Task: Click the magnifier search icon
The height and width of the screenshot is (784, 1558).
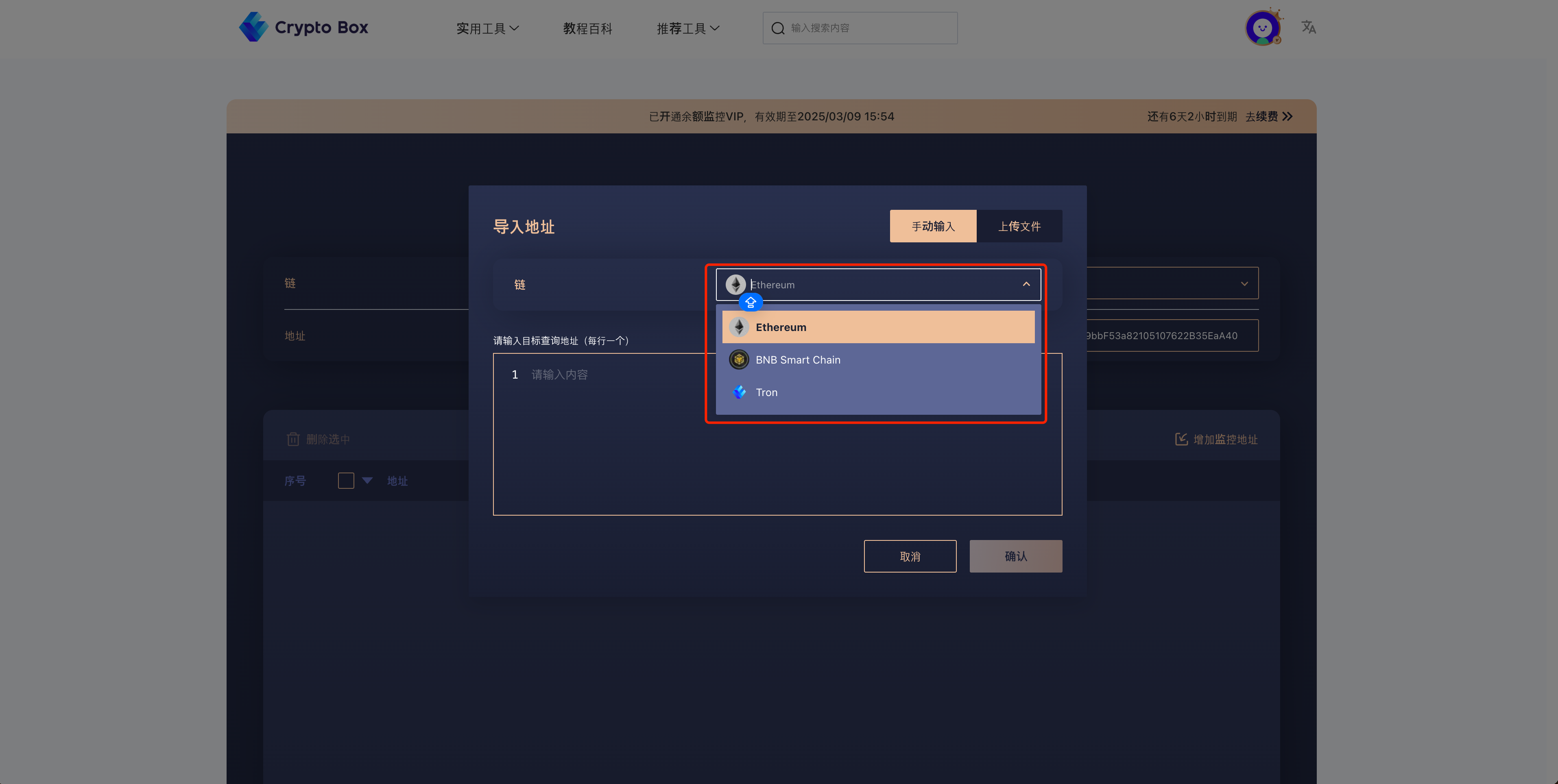Action: pyautogui.click(x=778, y=28)
